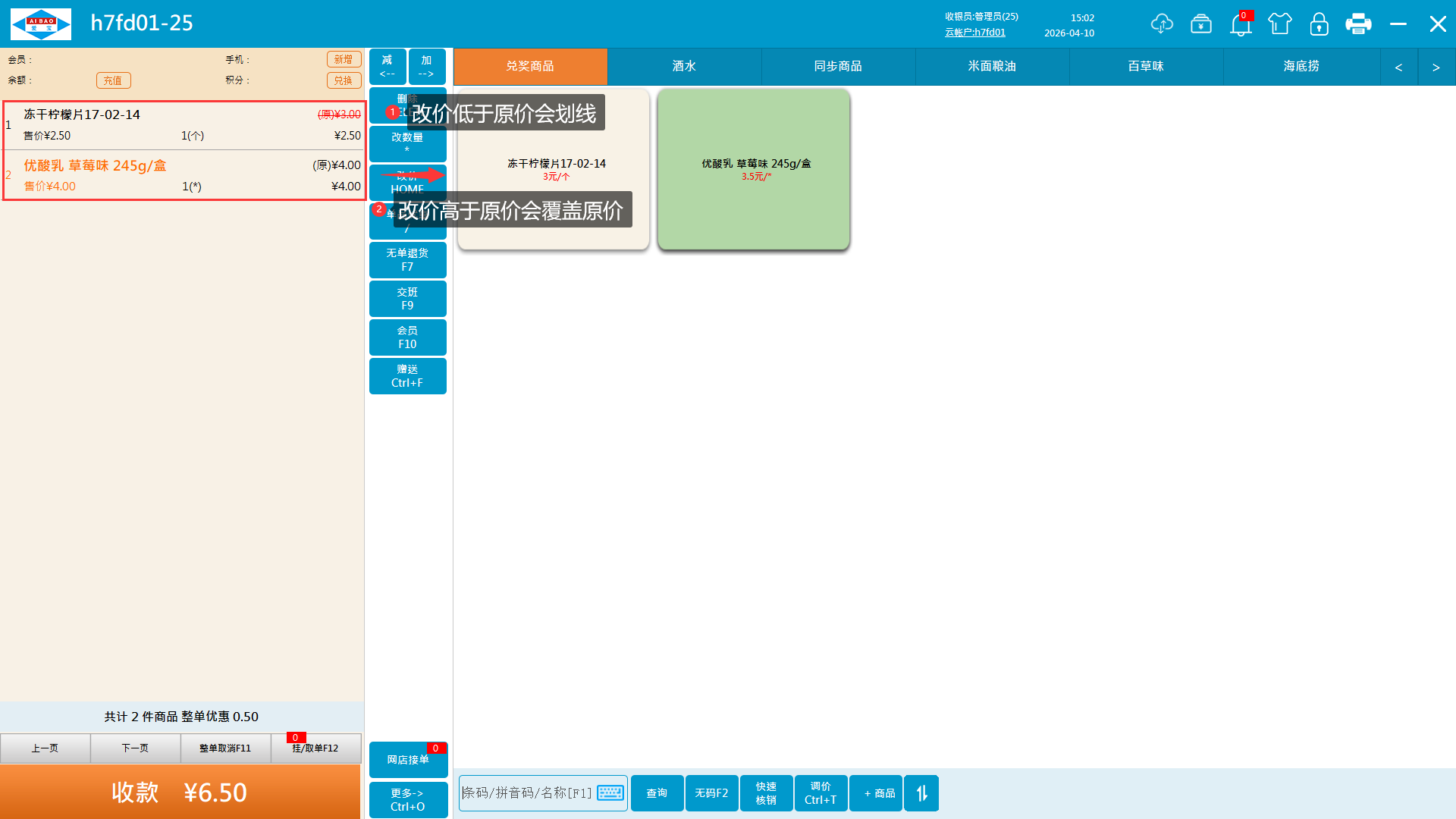The height and width of the screenshot is (819, 1456).
Task: Increase quantity with 加 button
Action: (426, 67)
